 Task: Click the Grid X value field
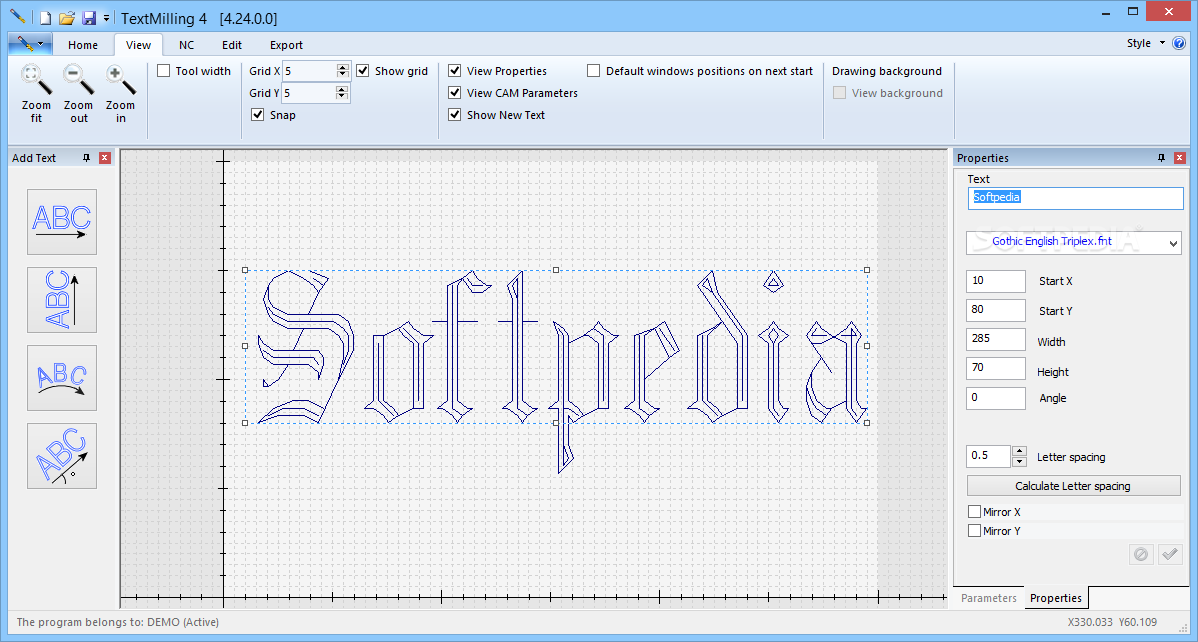click(x=309, y=71)
